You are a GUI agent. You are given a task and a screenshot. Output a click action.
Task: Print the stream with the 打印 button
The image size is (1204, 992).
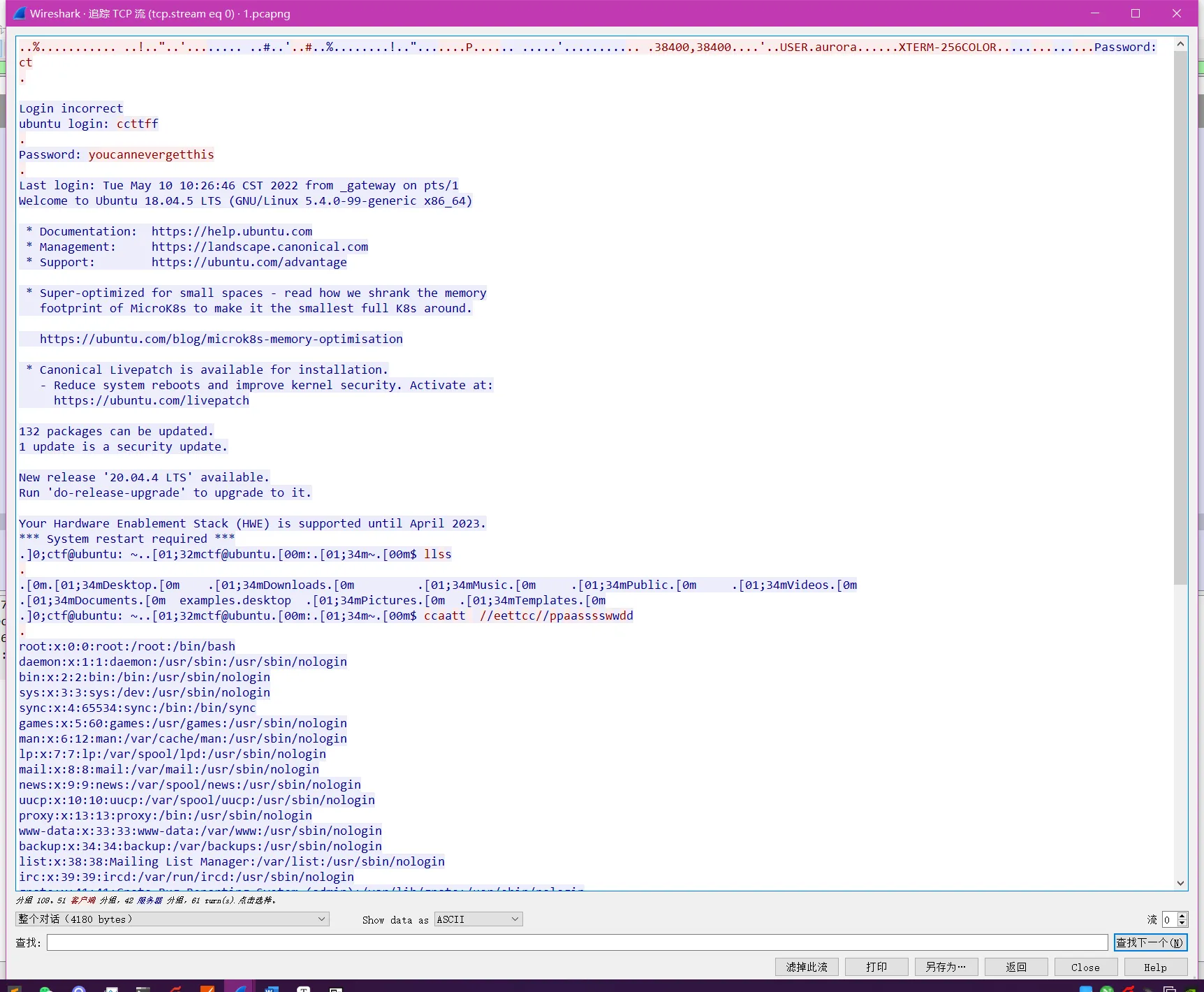point(876,967)
